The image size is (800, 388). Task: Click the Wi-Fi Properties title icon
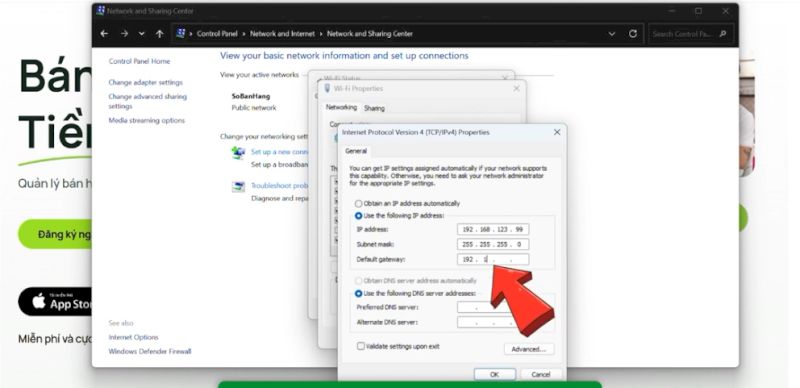328,88
